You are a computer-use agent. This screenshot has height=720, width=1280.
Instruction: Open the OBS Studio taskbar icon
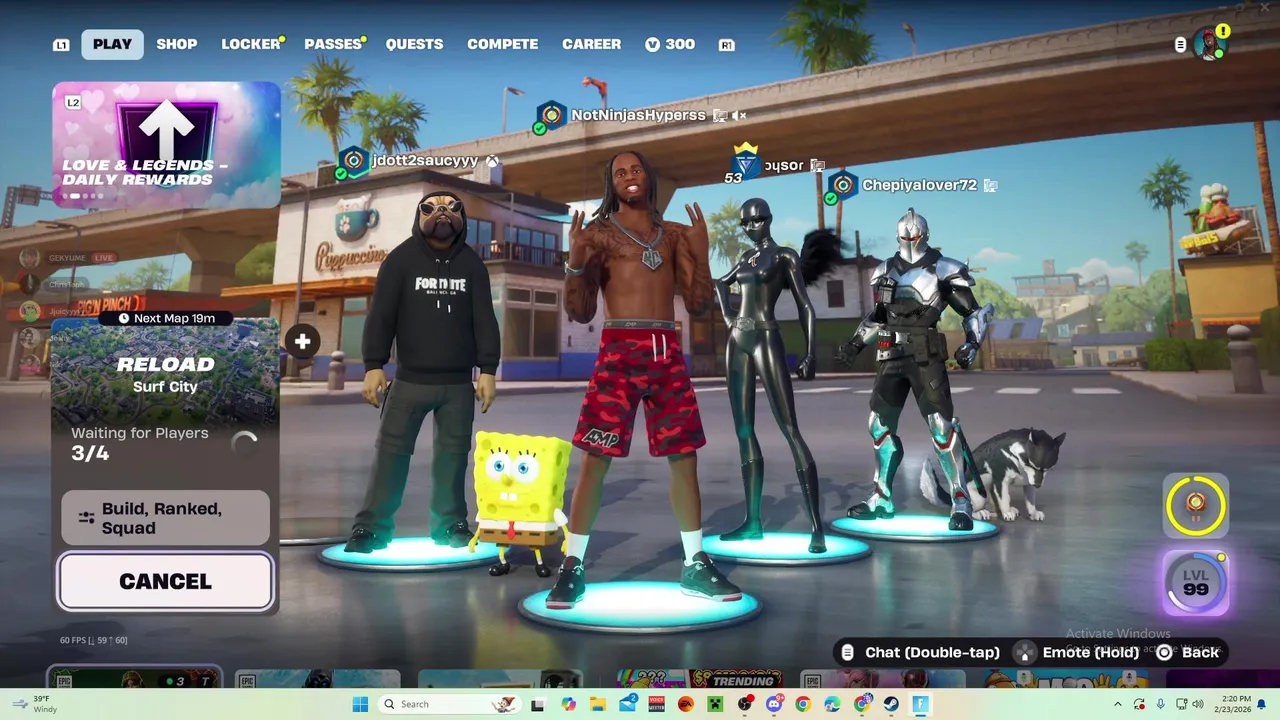(746, 704)
